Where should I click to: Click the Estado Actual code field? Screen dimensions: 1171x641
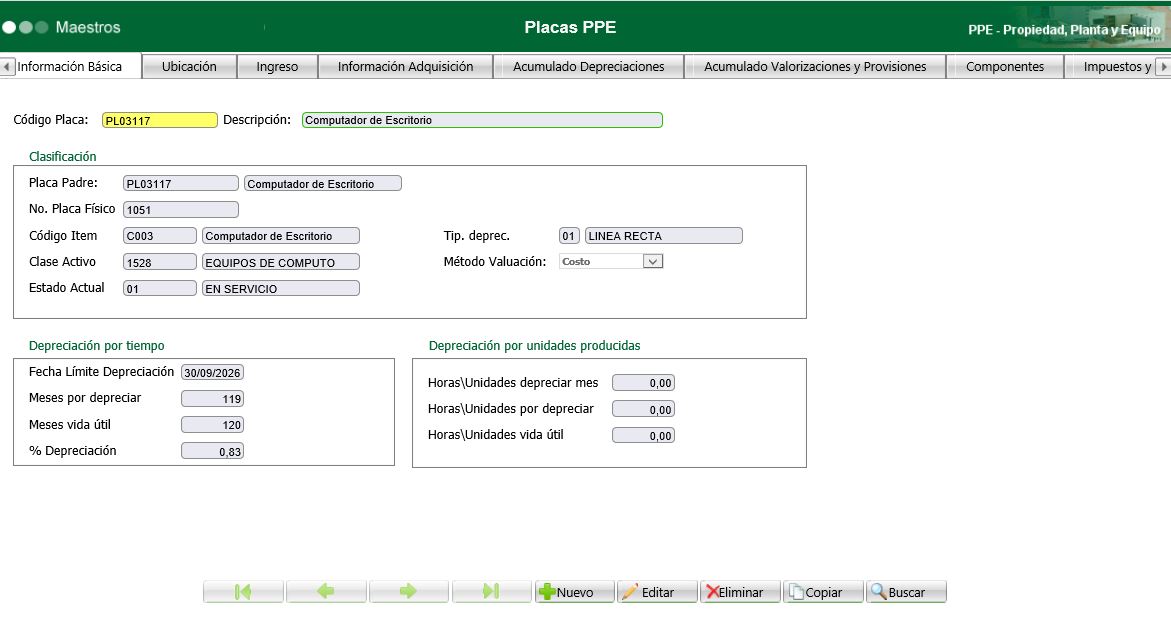160,288
